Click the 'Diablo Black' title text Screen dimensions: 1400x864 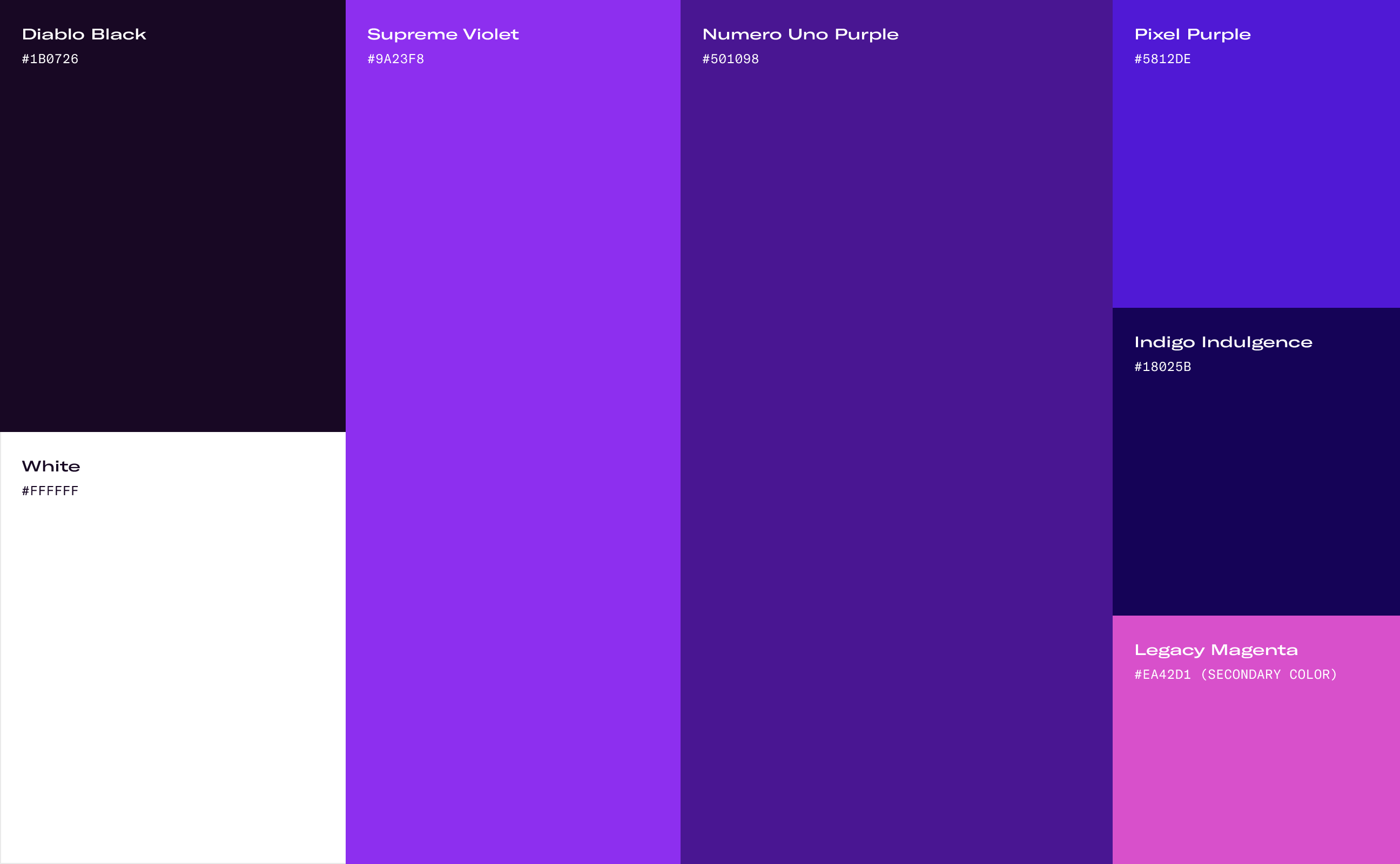84,34
